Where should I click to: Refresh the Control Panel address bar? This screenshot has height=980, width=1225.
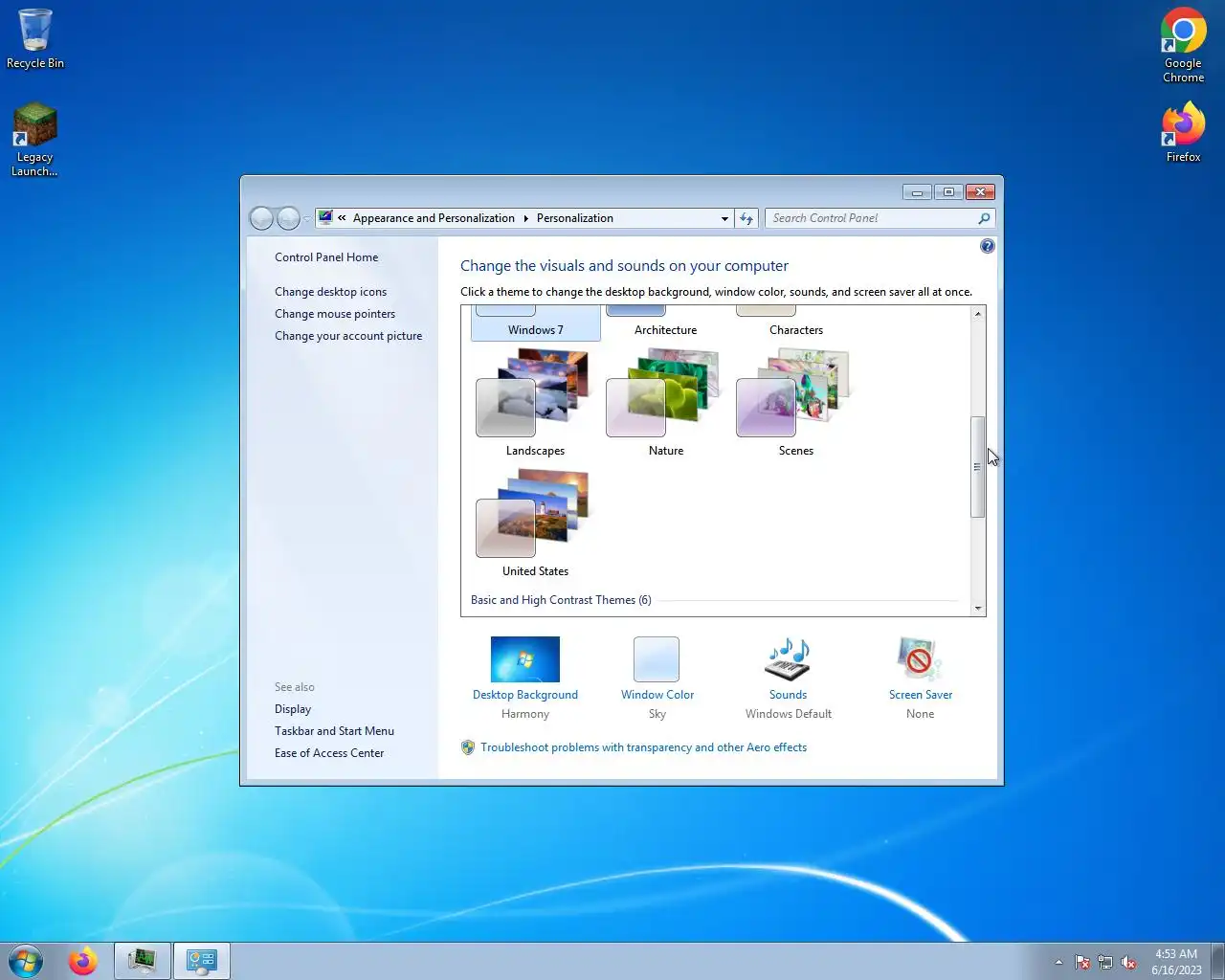pyautogui.click(x=747, y=218)
